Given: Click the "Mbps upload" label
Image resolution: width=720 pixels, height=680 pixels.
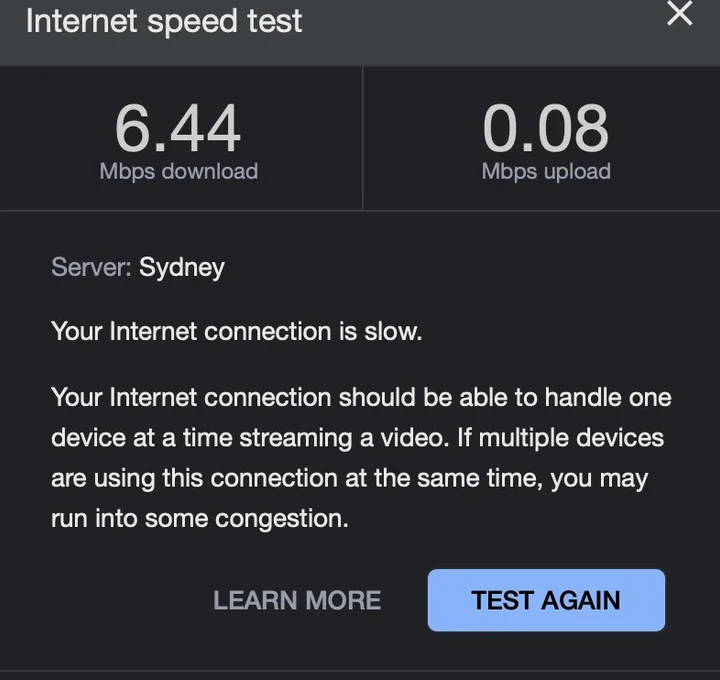Looking at the screenshot, I should click(545, 171).
